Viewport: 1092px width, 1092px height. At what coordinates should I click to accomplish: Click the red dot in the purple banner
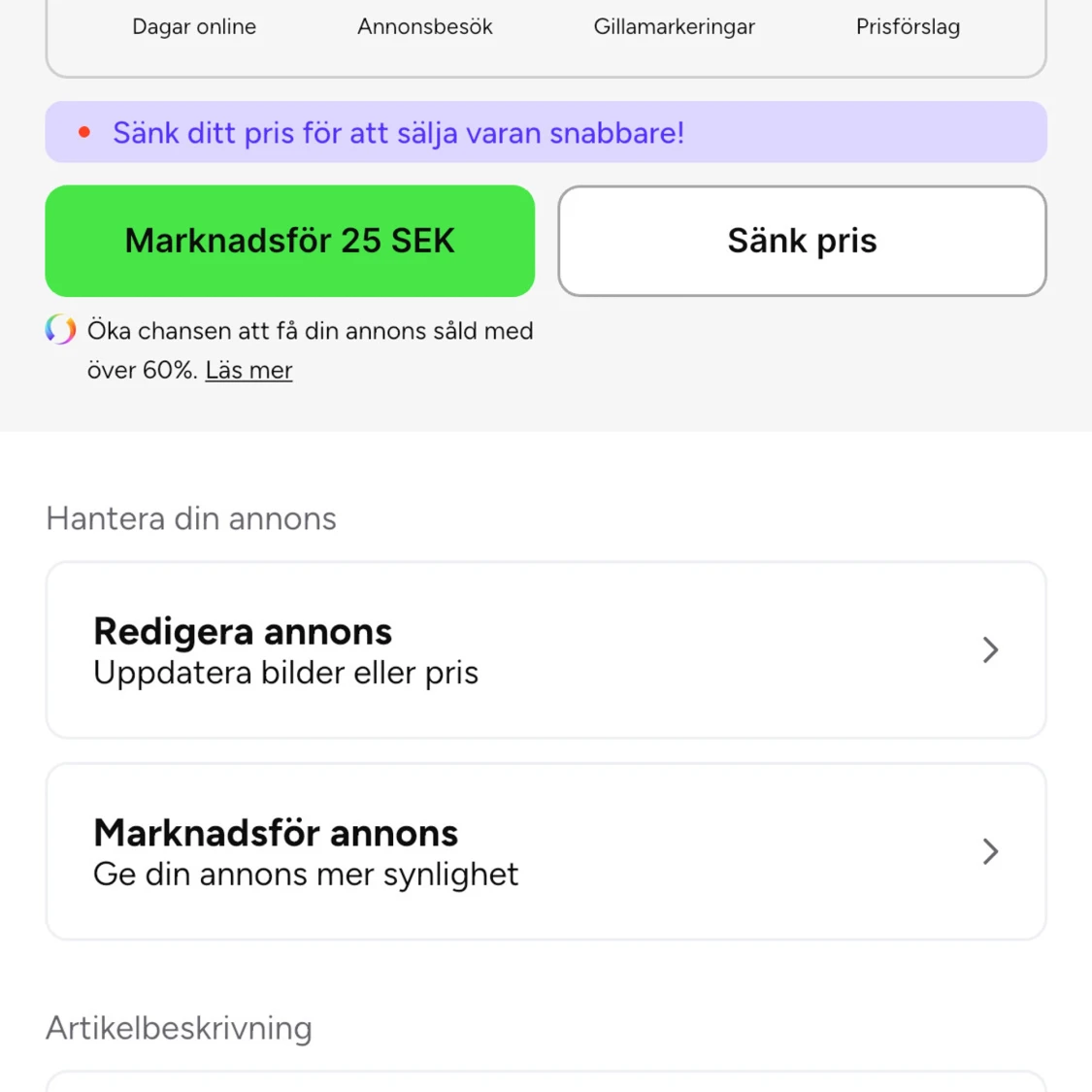click(84, 132)
